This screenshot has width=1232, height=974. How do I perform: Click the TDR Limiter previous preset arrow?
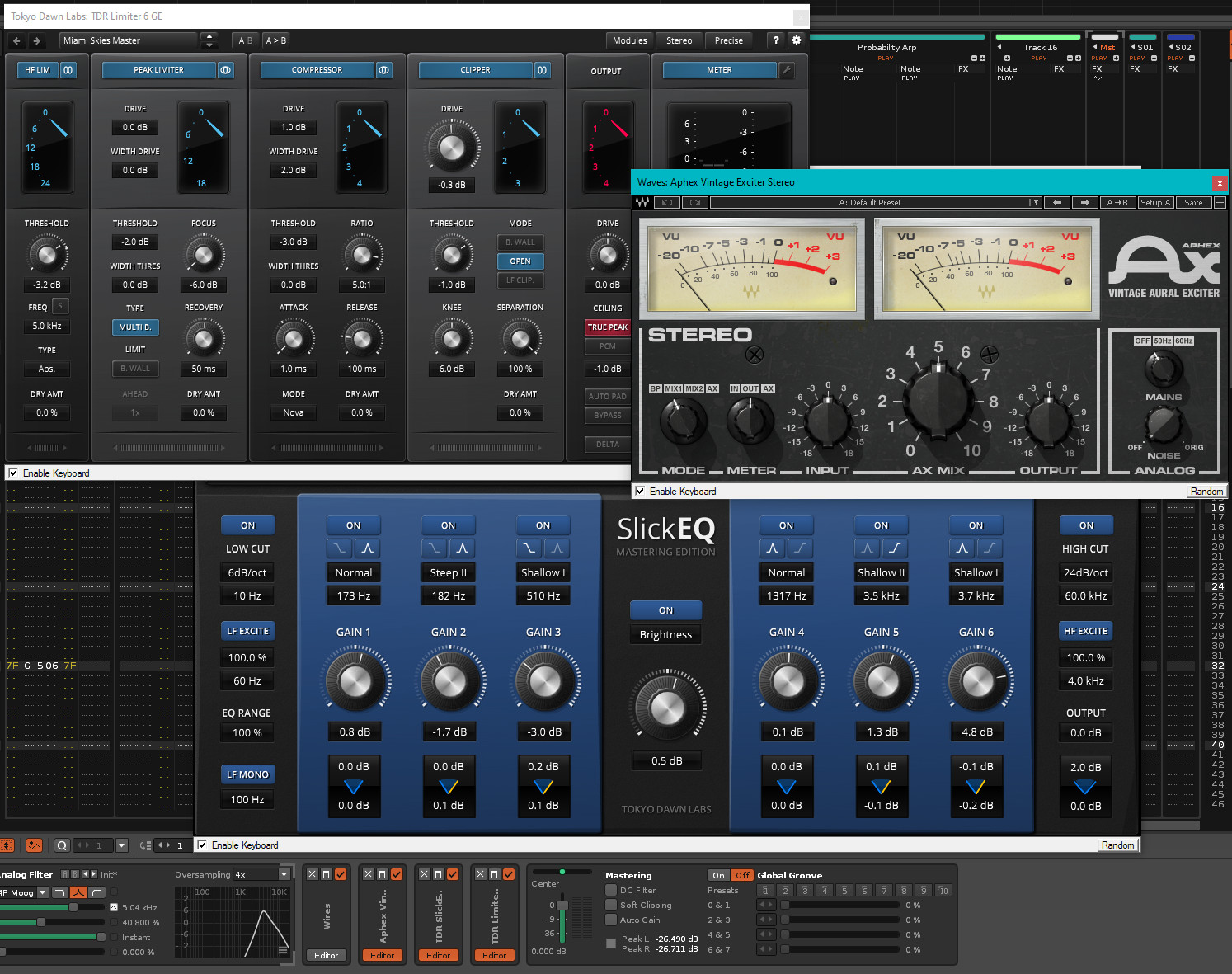coord(16,40)
